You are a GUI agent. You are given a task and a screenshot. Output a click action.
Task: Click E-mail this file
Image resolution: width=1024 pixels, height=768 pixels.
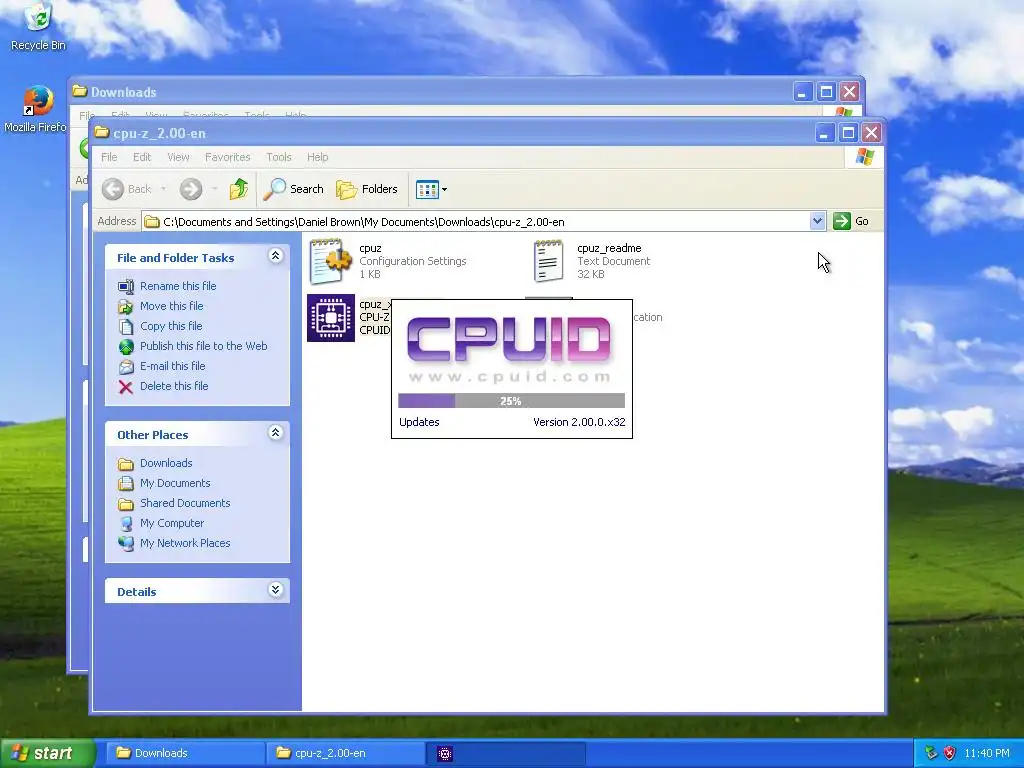pyautogui.click(x=172, y=366)
